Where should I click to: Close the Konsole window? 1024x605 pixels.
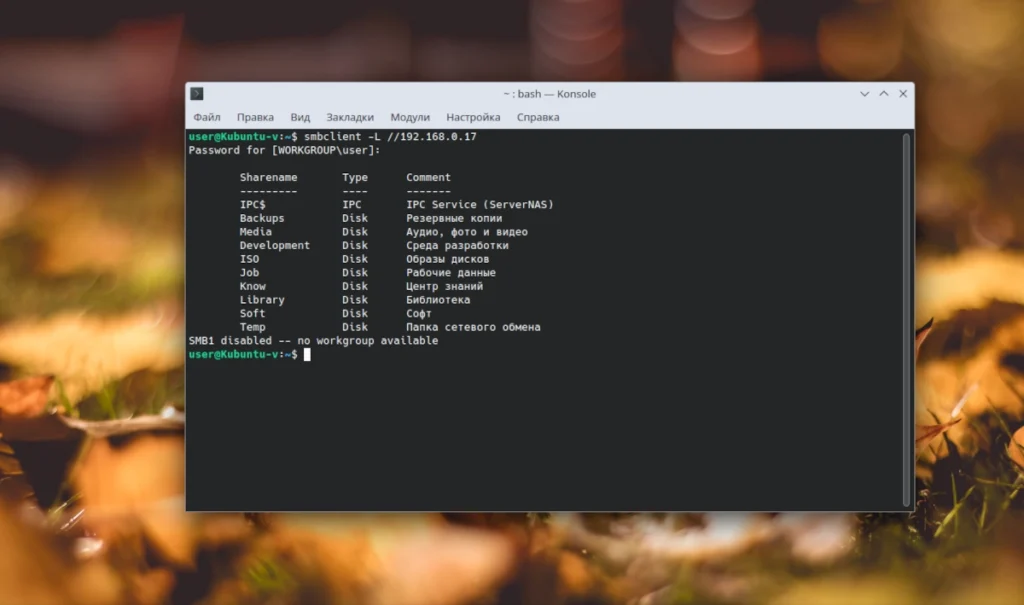(903, 94)
